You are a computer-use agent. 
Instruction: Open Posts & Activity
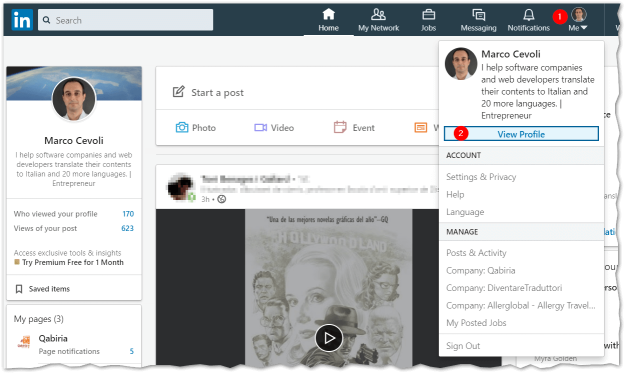coord(476,253)
